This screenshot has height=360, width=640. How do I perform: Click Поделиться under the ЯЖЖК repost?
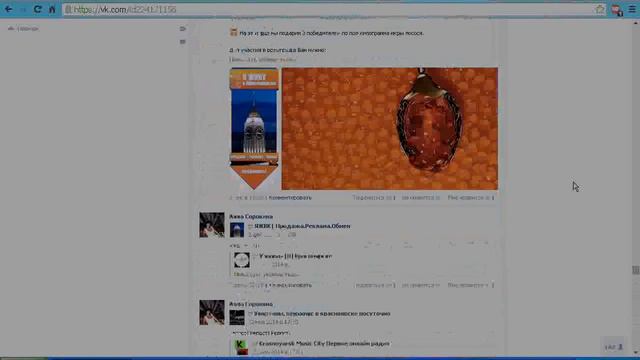tap(375, 285)
